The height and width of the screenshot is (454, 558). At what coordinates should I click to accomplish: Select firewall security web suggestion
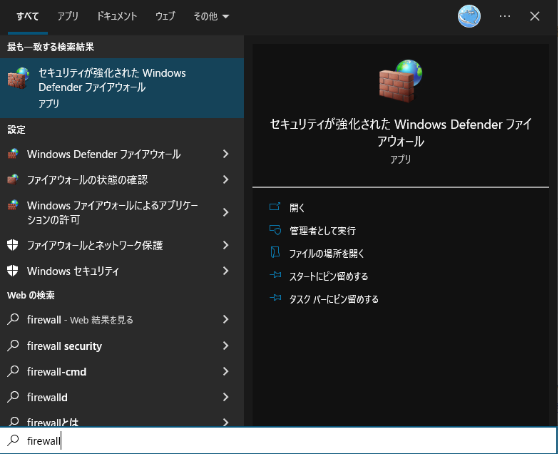pos(122,345)
